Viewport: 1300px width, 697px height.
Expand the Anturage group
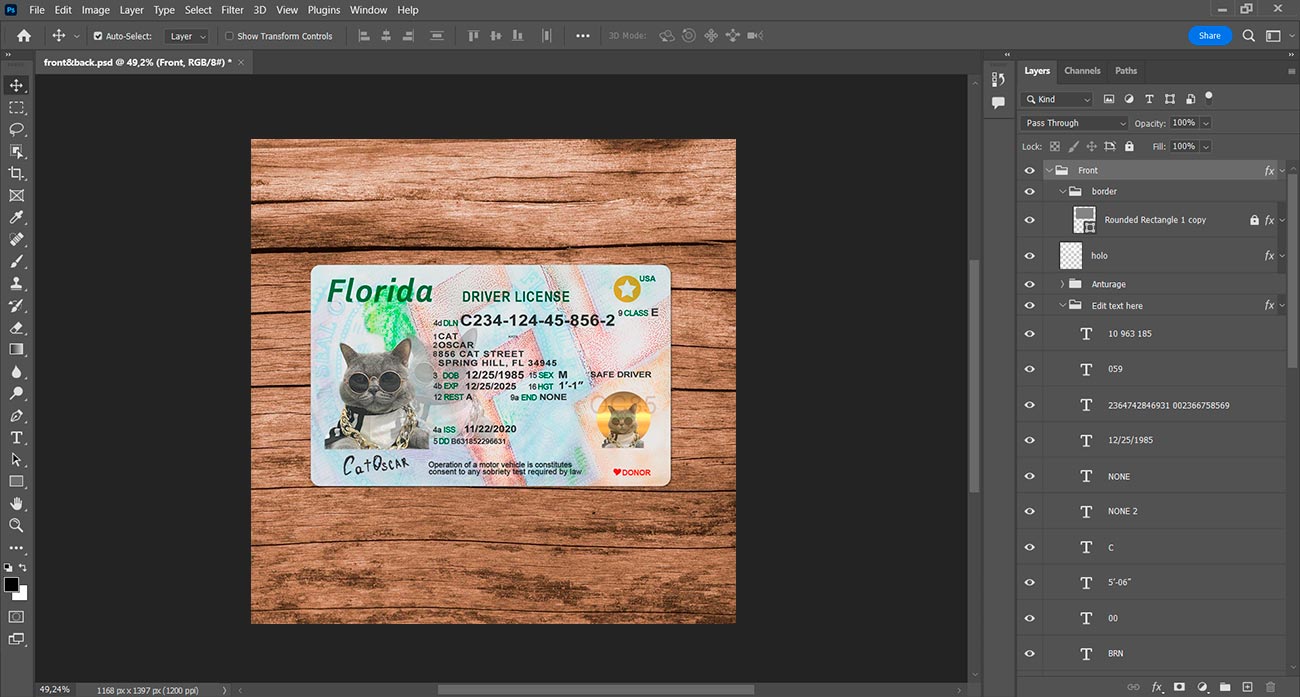coord(1063,284)
